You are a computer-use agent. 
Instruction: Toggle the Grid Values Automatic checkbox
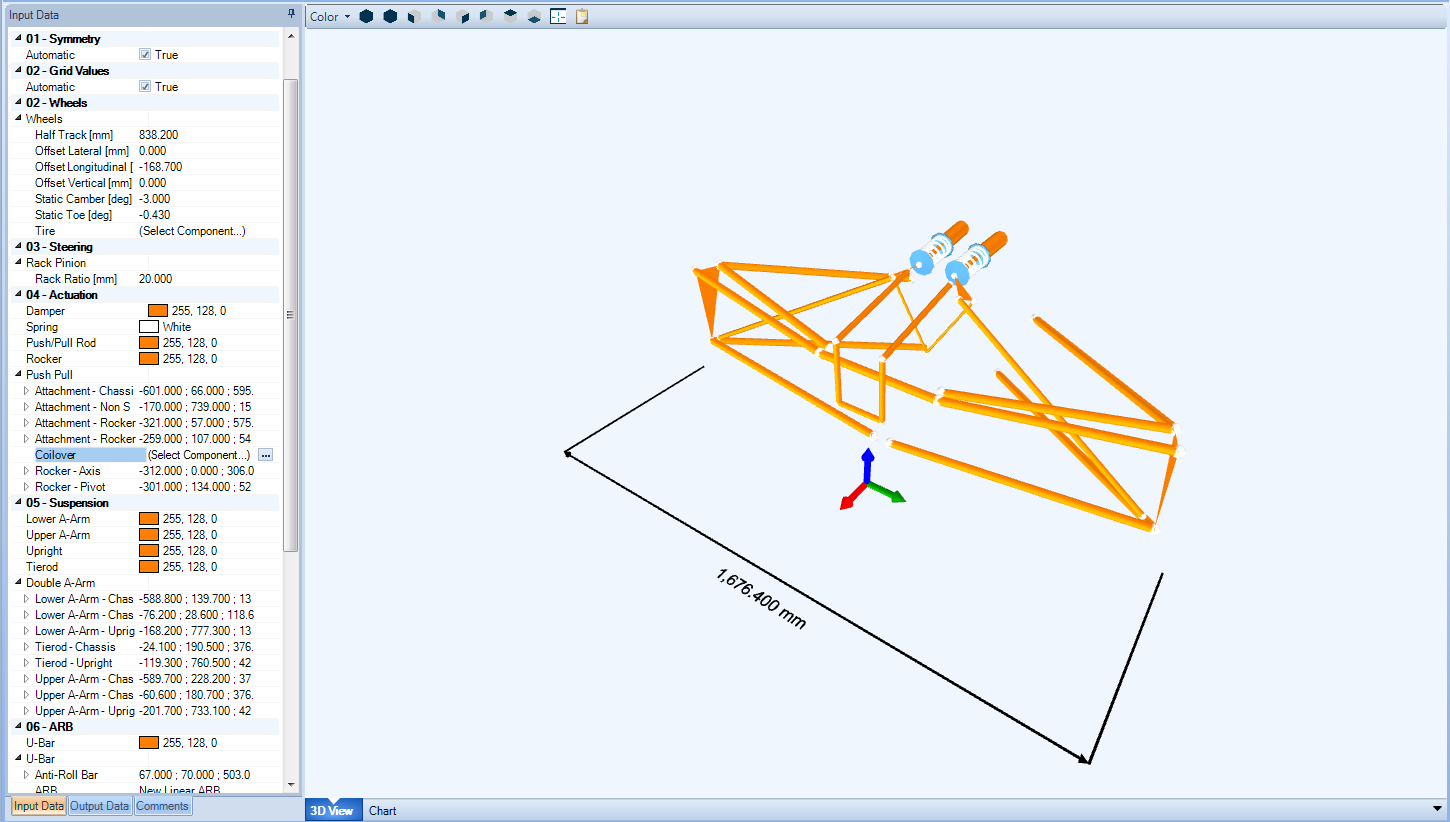pyautogui.click(x=145, y=87)
